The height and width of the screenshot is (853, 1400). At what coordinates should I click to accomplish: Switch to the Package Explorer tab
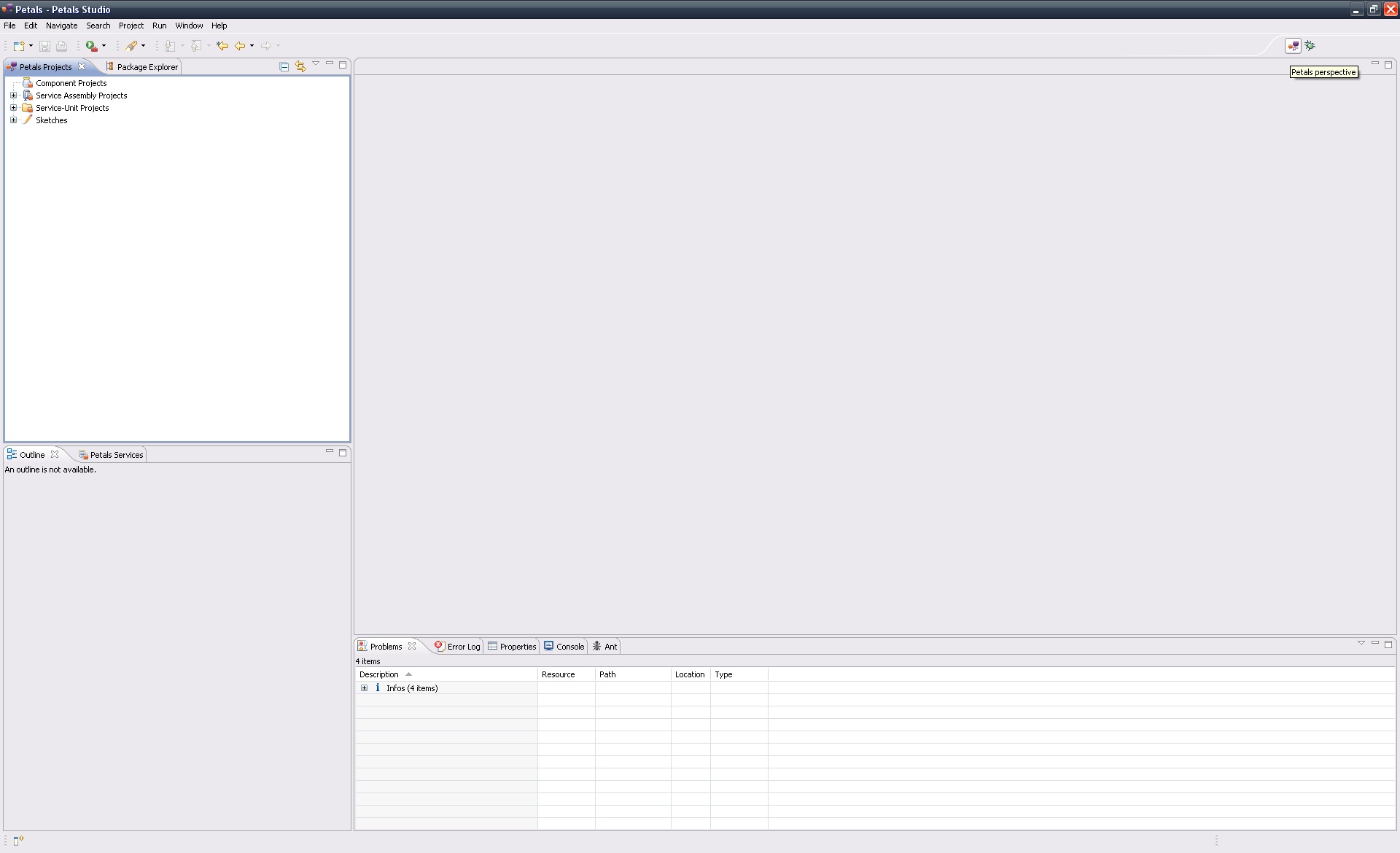coord(147,67)
